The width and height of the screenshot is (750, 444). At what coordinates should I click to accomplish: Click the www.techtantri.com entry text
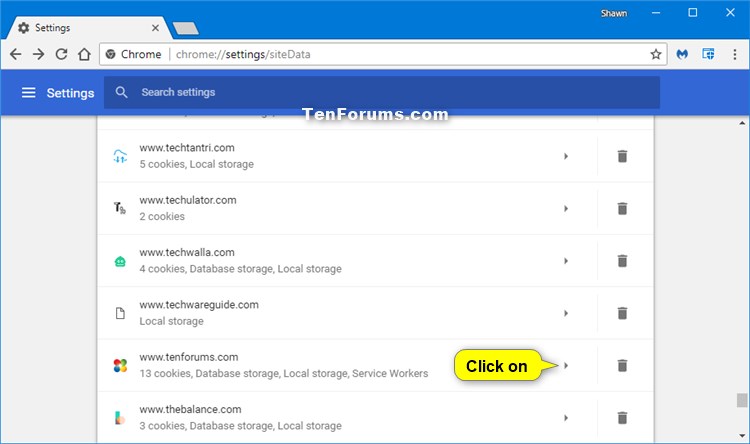tap(187, 148)
